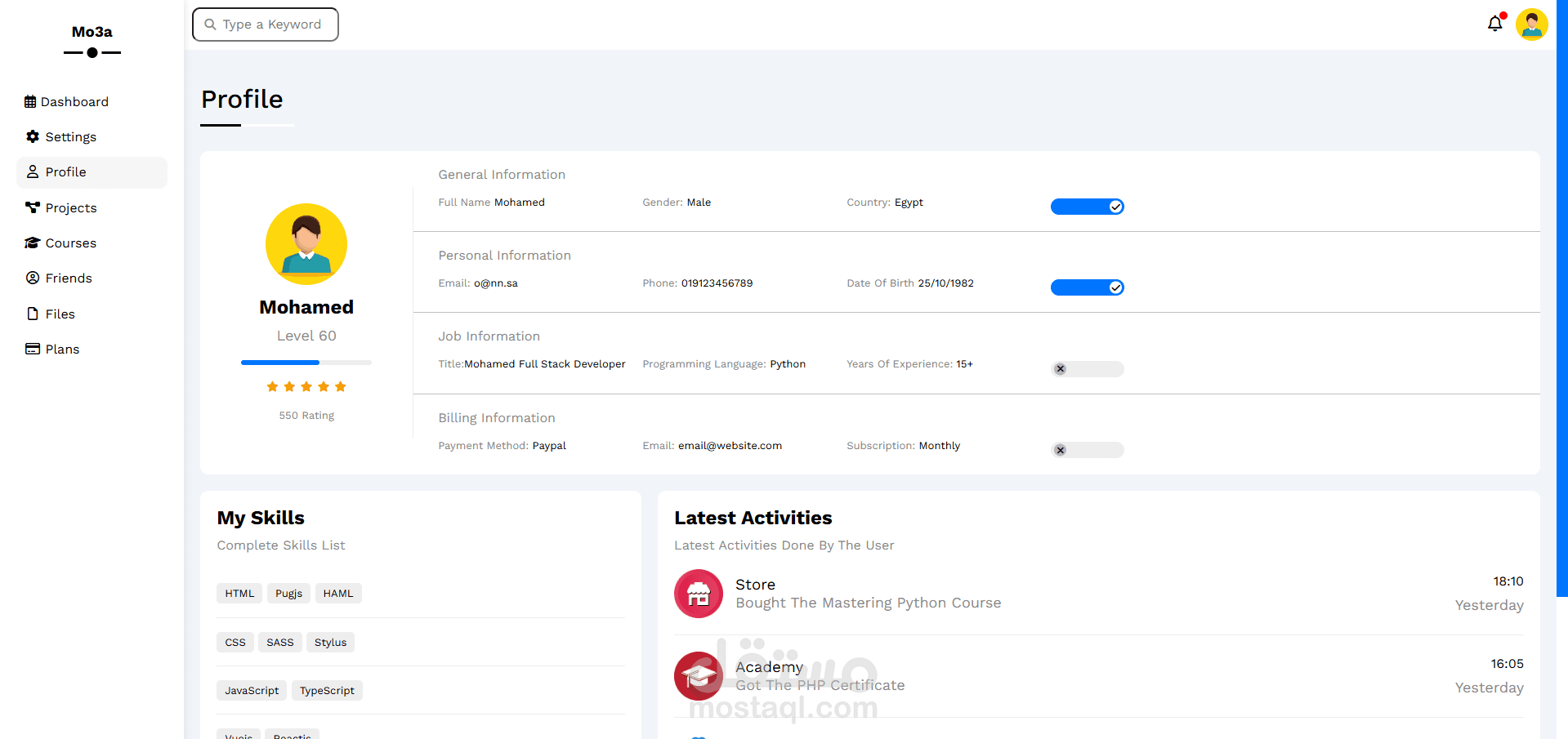Click the Academy activity title
This screenshot has height=739, width=1568.
769,667
